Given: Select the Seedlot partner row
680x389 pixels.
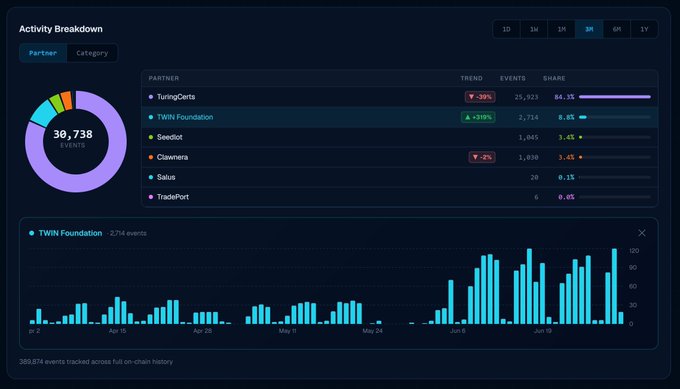Looking at the screenshot, I should click(399, 137).
